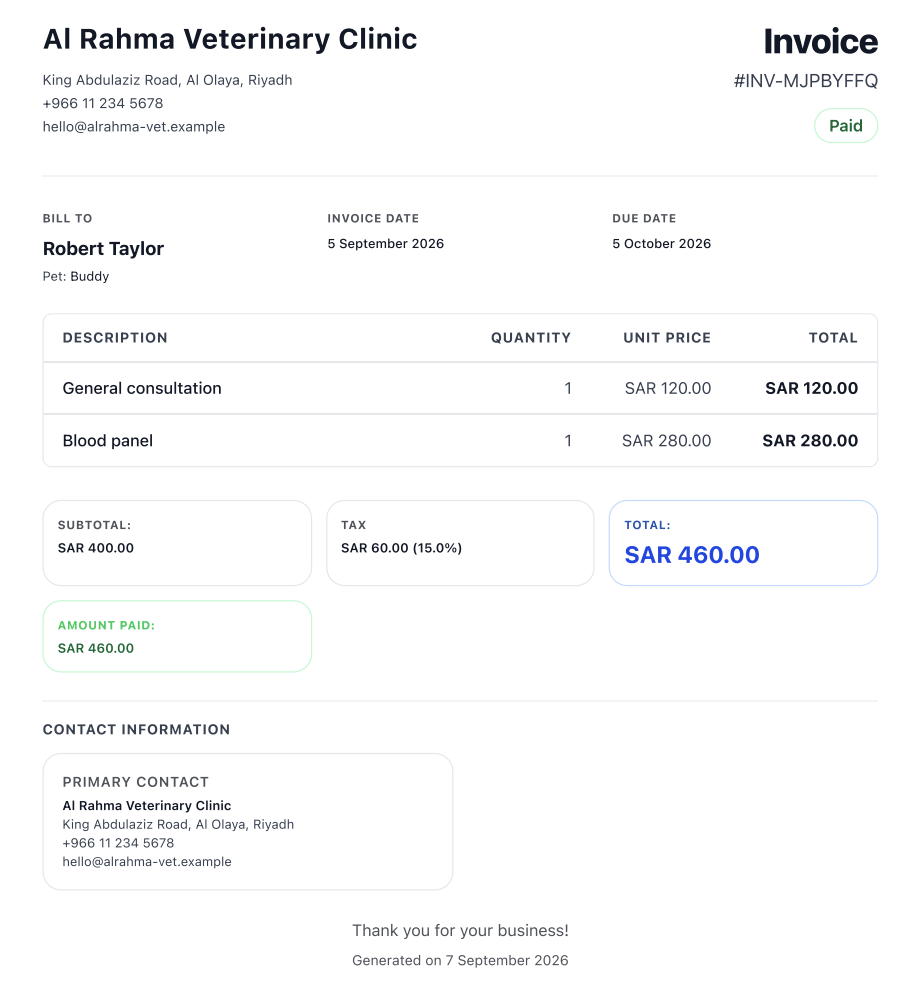Click the Paid status badge

click(x=846, y=126)
